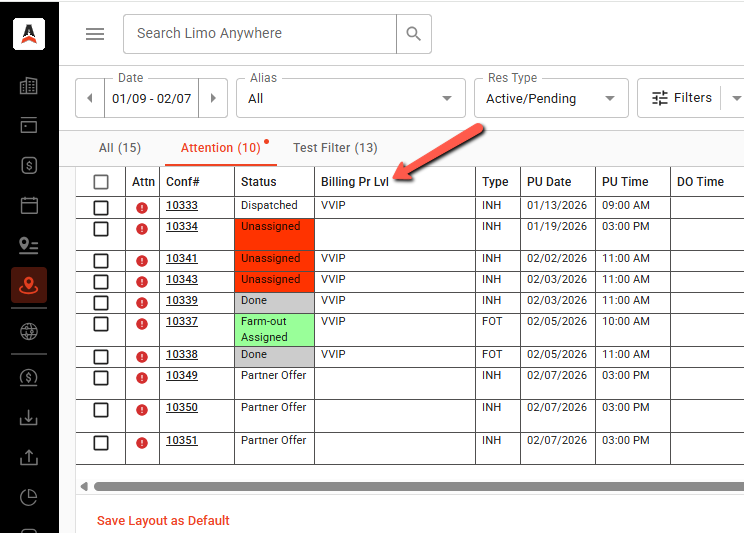744x533 pixels.
Task: Open the globe network icon in sidebar
Action: [x=29, y=331]
